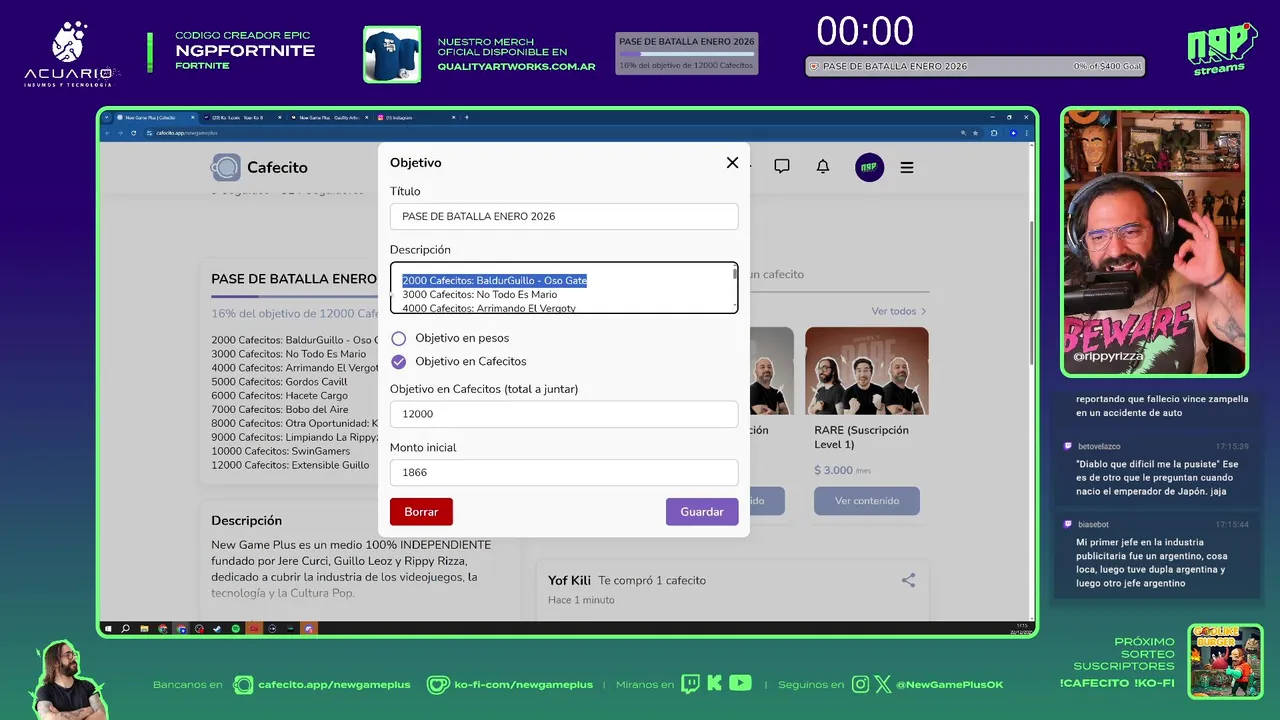Open the RARE Suscripción Level 1 thumbnail
Viewport: 1280px width, 720px height.
[x=867, y=371]
